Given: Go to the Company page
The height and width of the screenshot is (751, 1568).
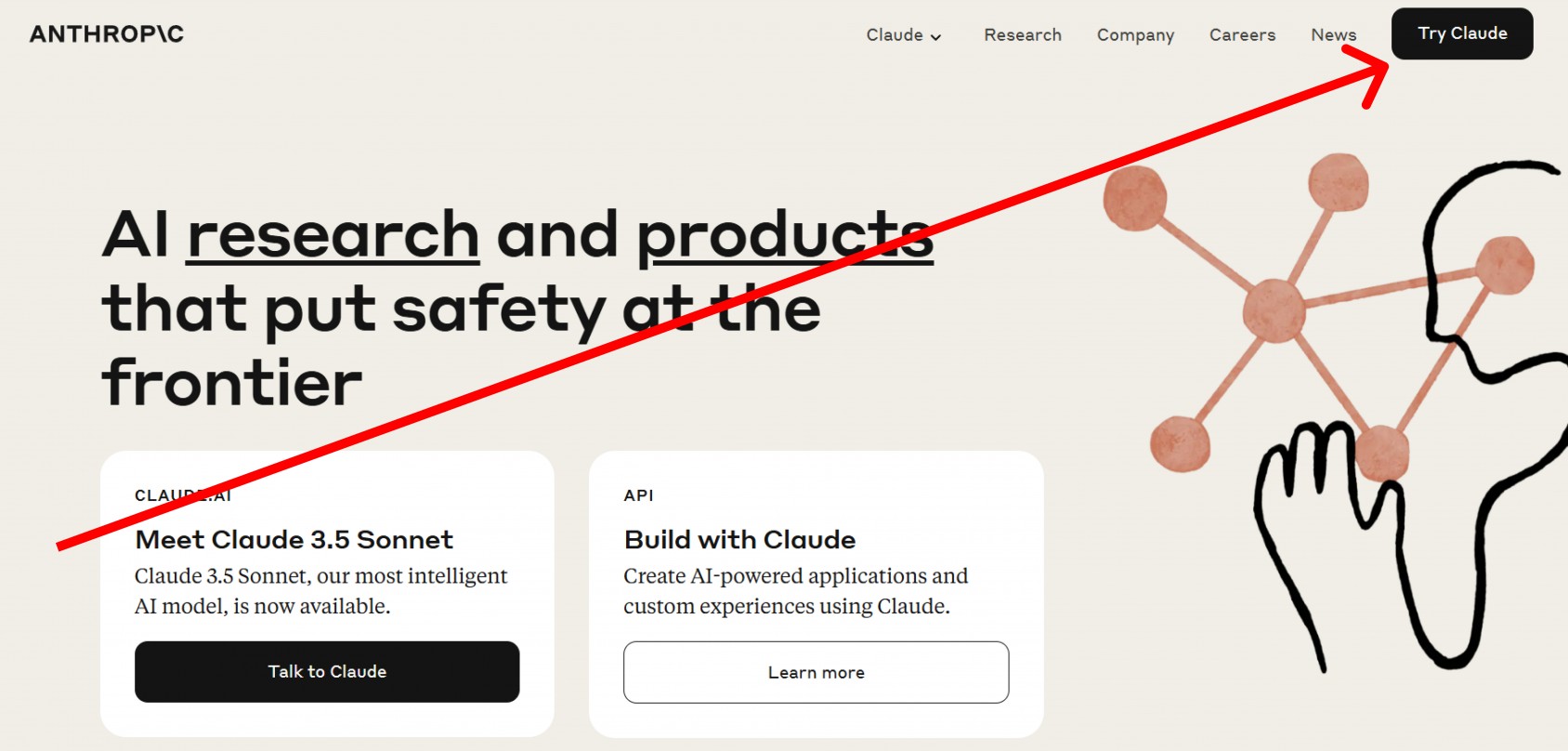Looking at the screenshot, I should tap(1135, 34).
